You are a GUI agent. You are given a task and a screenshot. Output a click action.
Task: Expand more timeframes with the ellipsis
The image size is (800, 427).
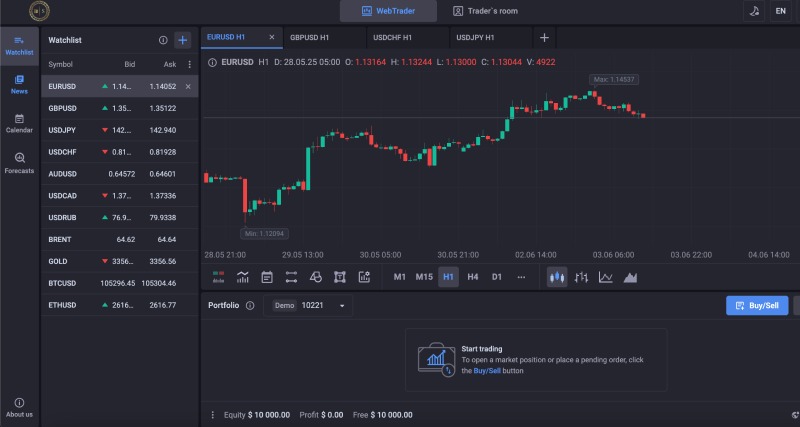point(521,277)
